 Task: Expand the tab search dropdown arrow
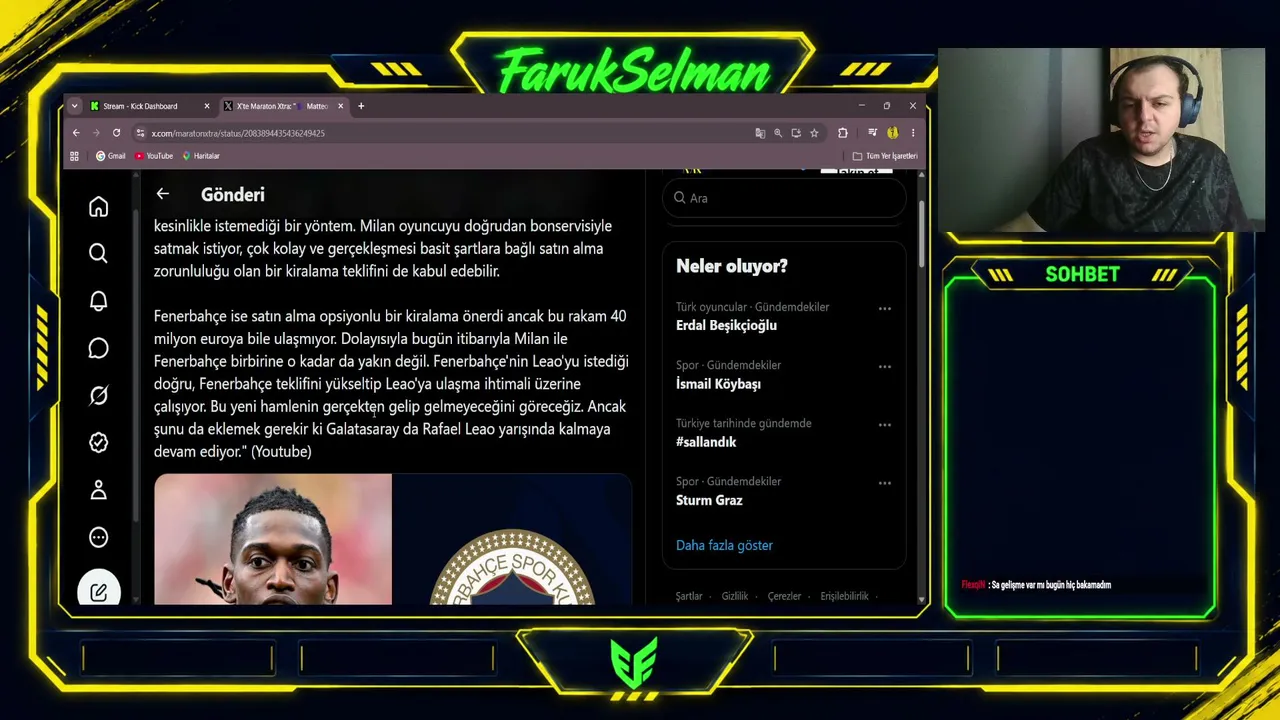click(x=74, y=106)
